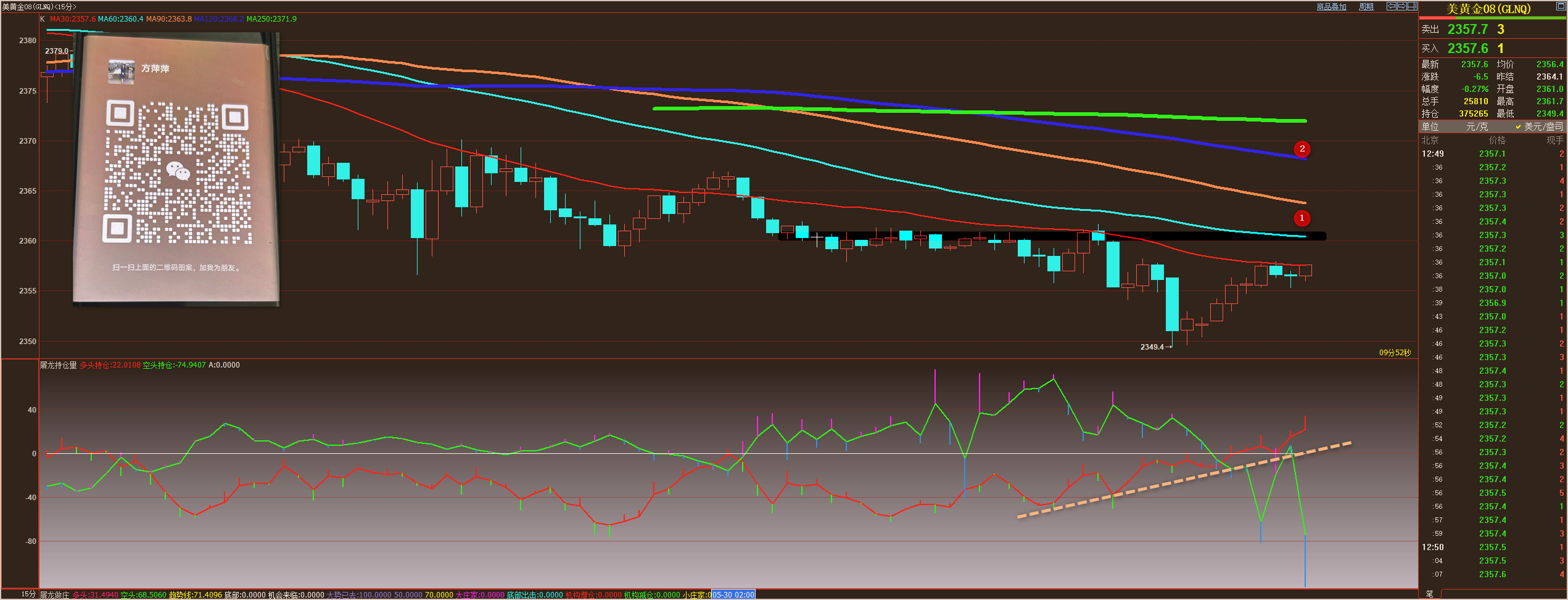This screenshot has width=1568, height=600.
Task: Click the 15分 period label at bottom left
Action: pos(28,594)
